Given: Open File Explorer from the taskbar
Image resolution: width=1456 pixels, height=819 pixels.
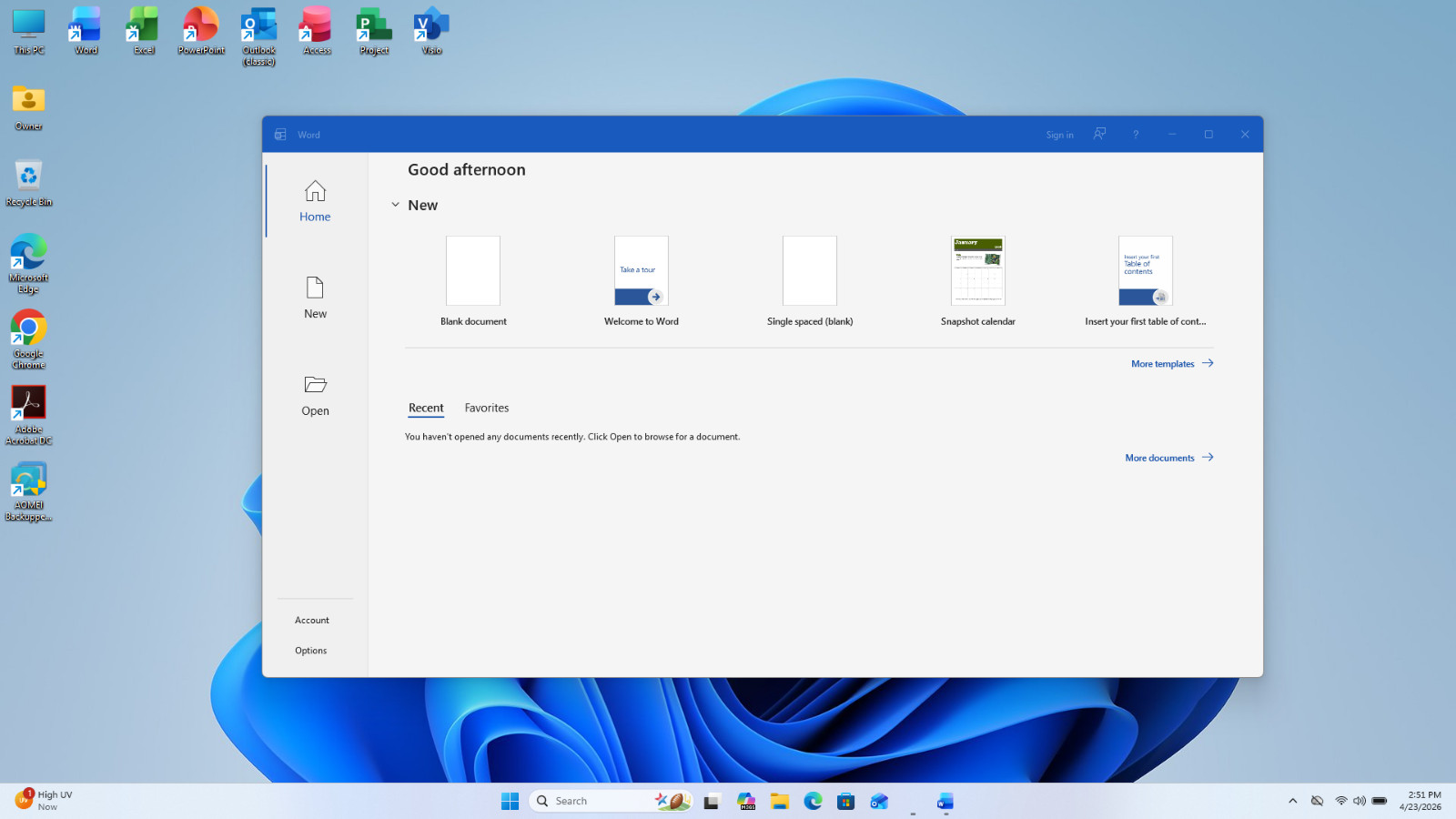Looking at the screenshot, I should [x=779, y=801].
